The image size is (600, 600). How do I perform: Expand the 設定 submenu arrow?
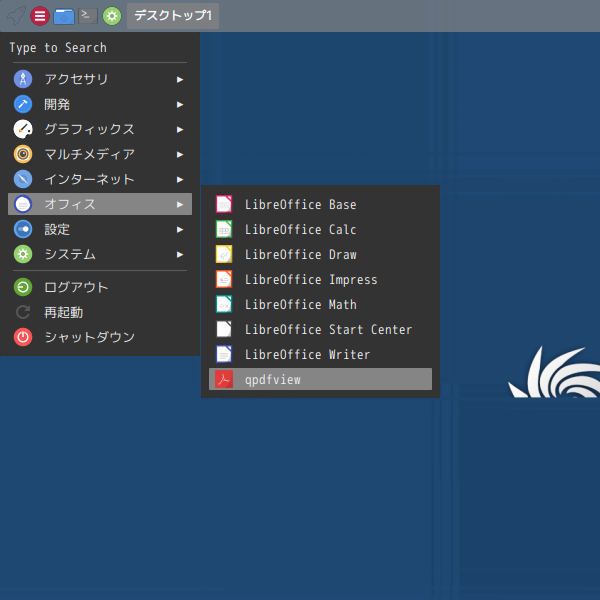[x=180, y=230]
